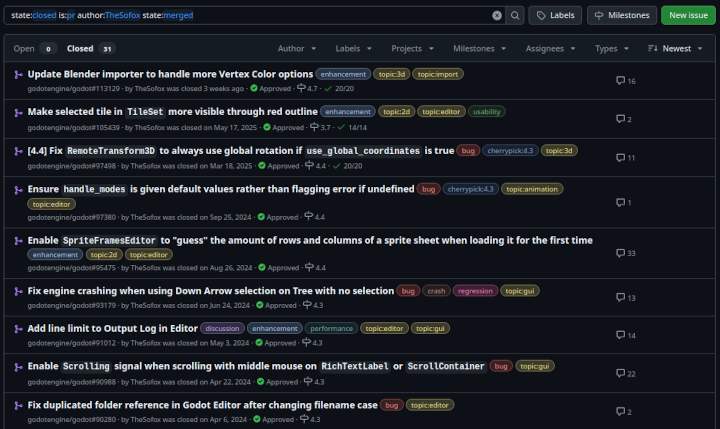
Task: Open 'Update Blender importer' PR title
Action: point(170,74)
